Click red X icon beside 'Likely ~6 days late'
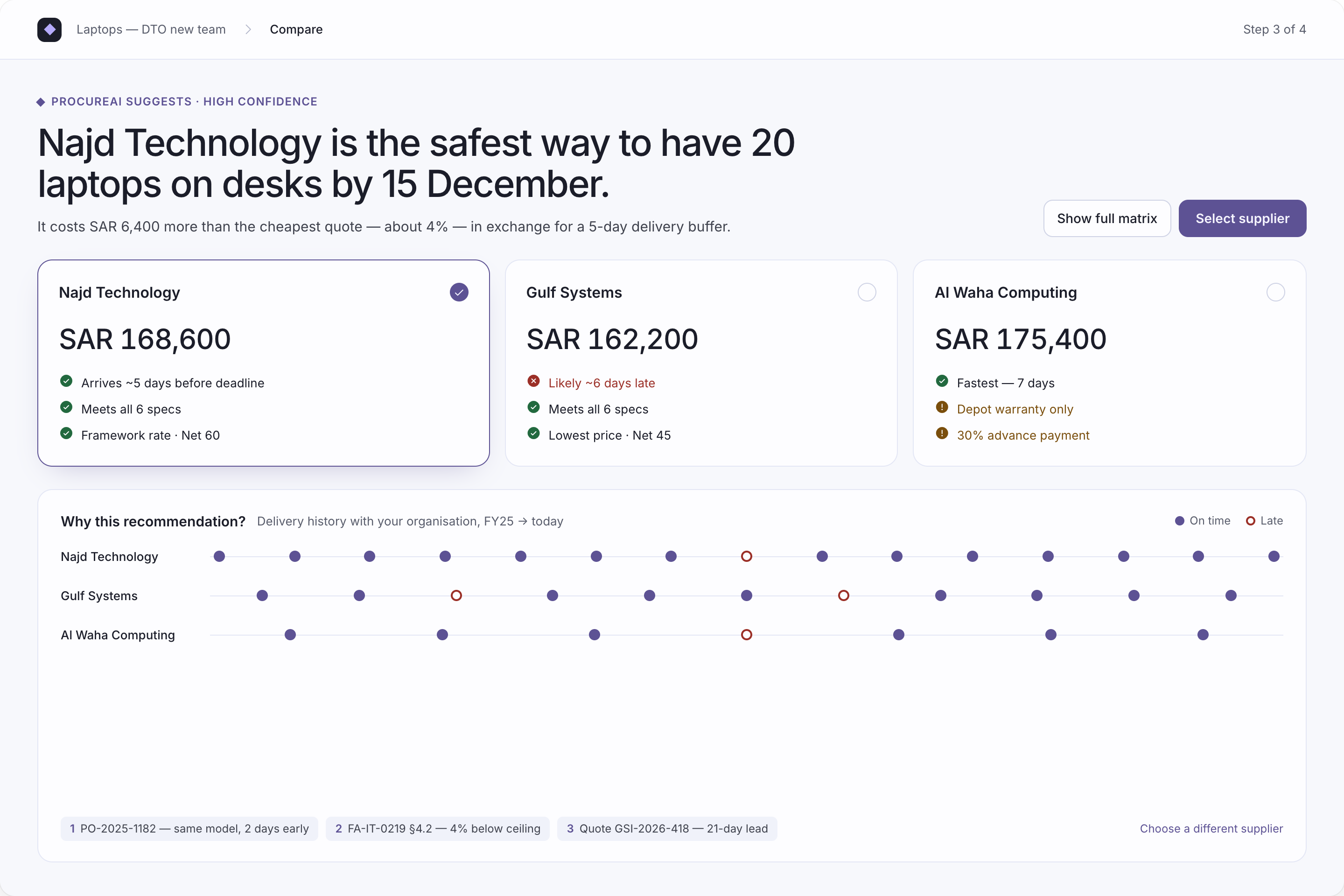 tap(534, 381)
